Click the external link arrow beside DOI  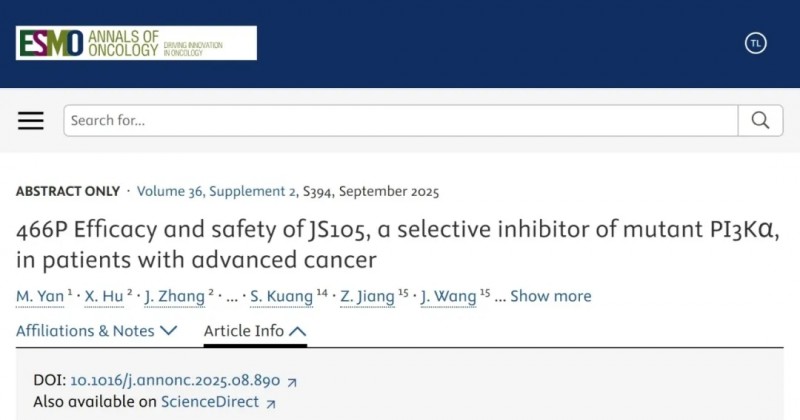[x=292, y=382]
